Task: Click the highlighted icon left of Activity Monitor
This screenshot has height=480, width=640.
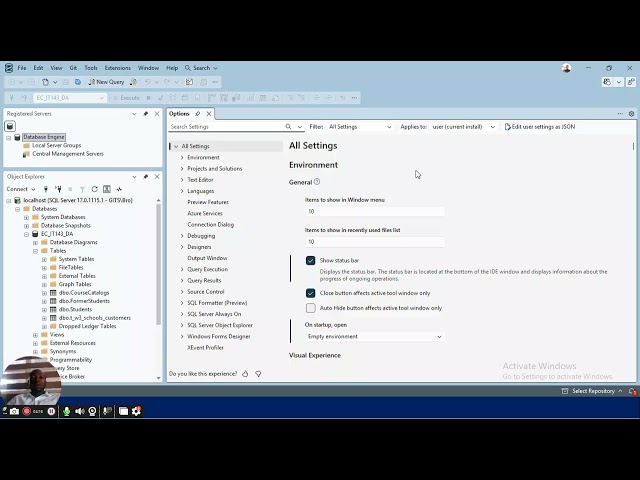Action: [x=107, y=189]
